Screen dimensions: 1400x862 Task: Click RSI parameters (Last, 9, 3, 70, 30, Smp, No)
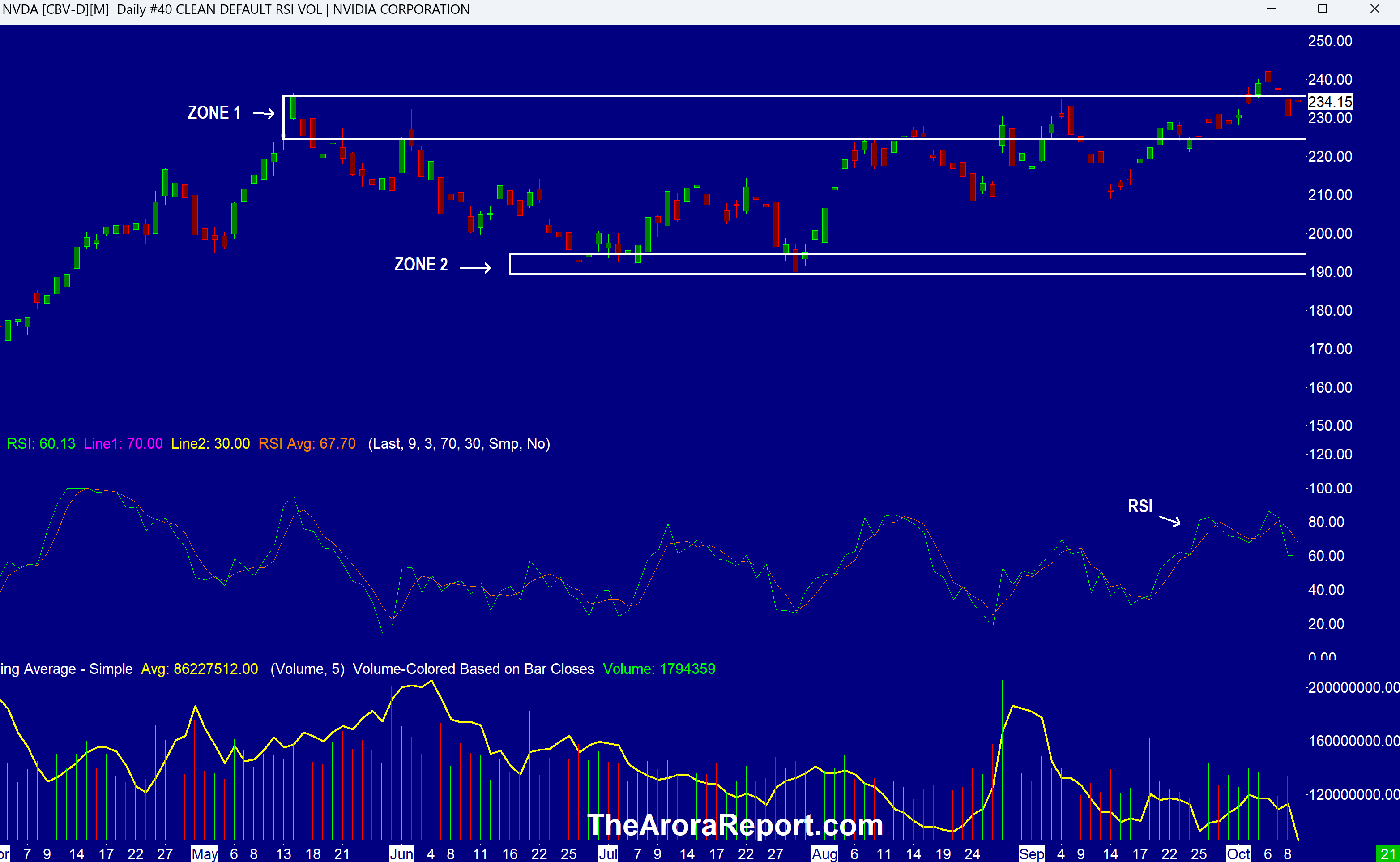[459, 444]
